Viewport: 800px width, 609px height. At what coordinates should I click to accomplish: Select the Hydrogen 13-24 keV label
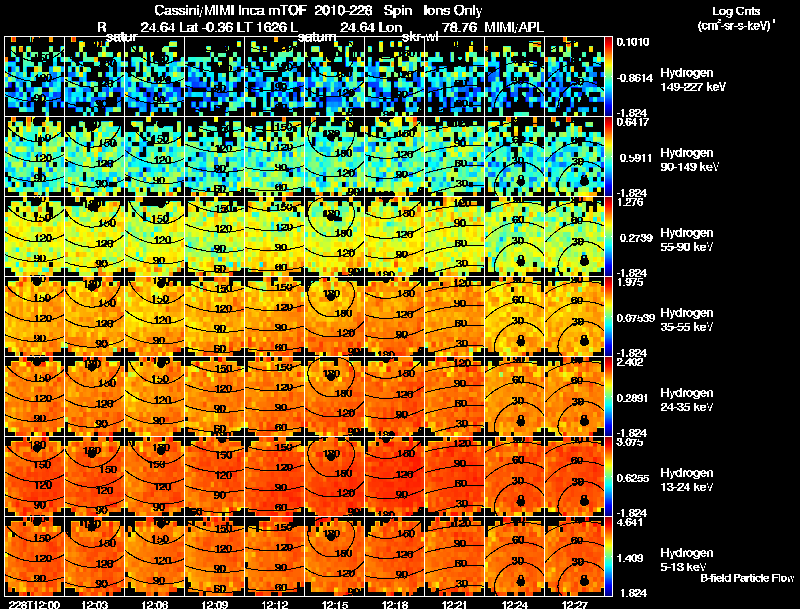(687, 480)
